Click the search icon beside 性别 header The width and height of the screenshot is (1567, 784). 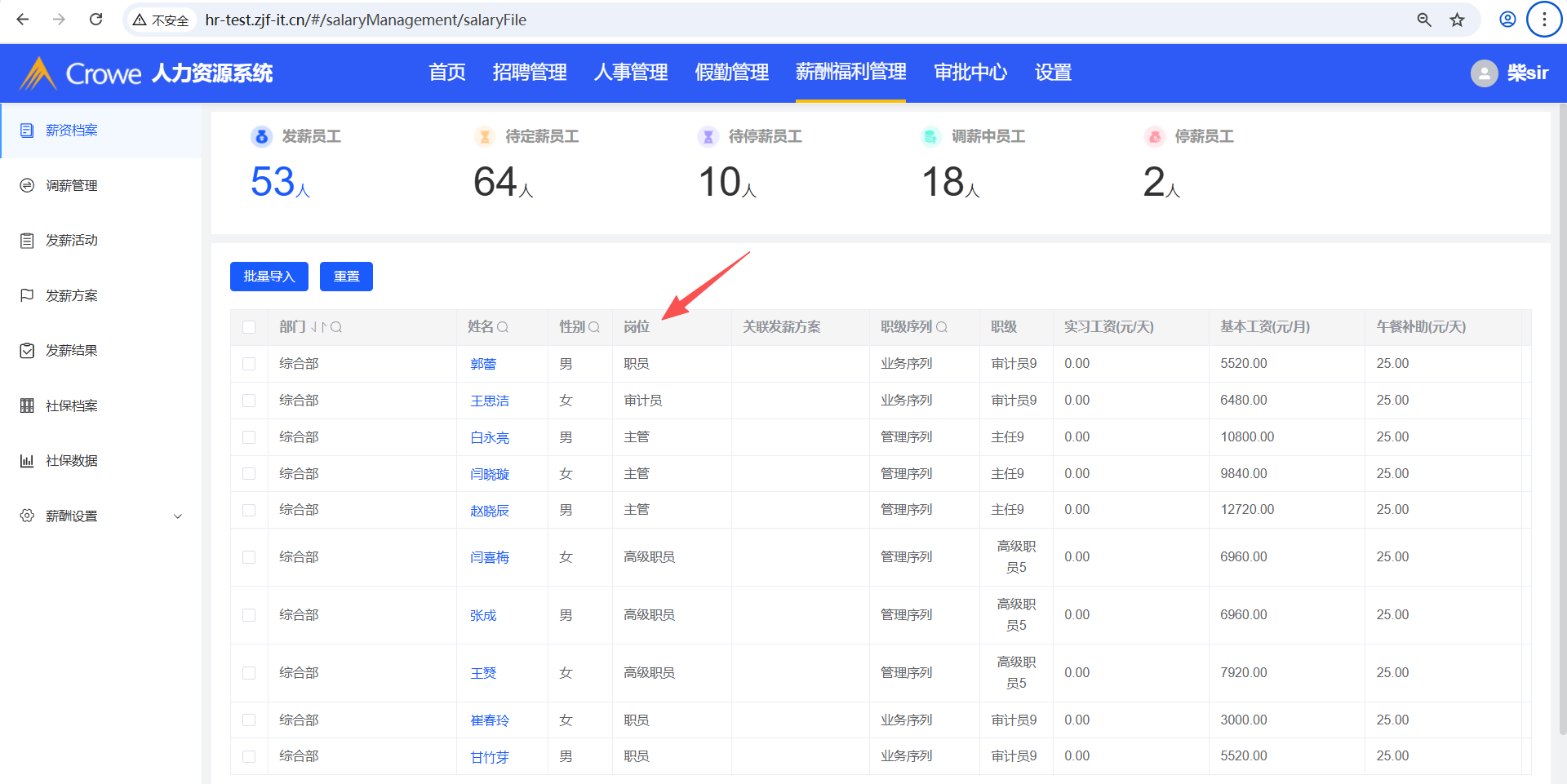pyautogui.click(x=594, y=327)
